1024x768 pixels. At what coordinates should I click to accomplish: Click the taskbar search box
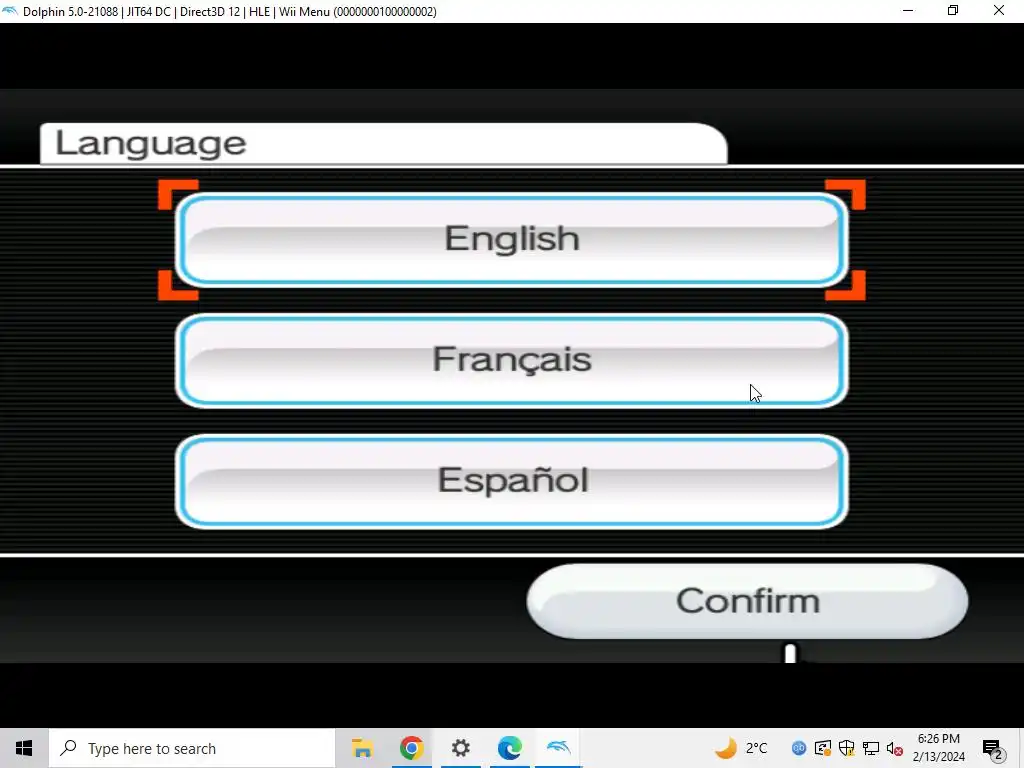click(x=192, y=748)
